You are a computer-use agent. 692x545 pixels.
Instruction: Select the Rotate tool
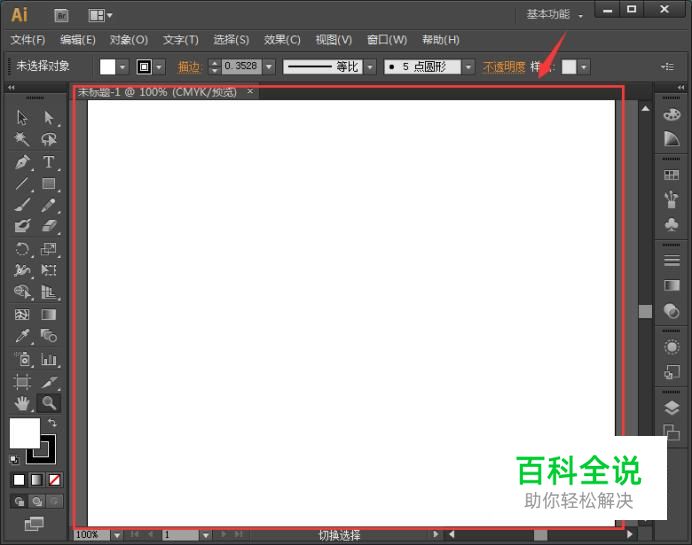click(22, 249)
